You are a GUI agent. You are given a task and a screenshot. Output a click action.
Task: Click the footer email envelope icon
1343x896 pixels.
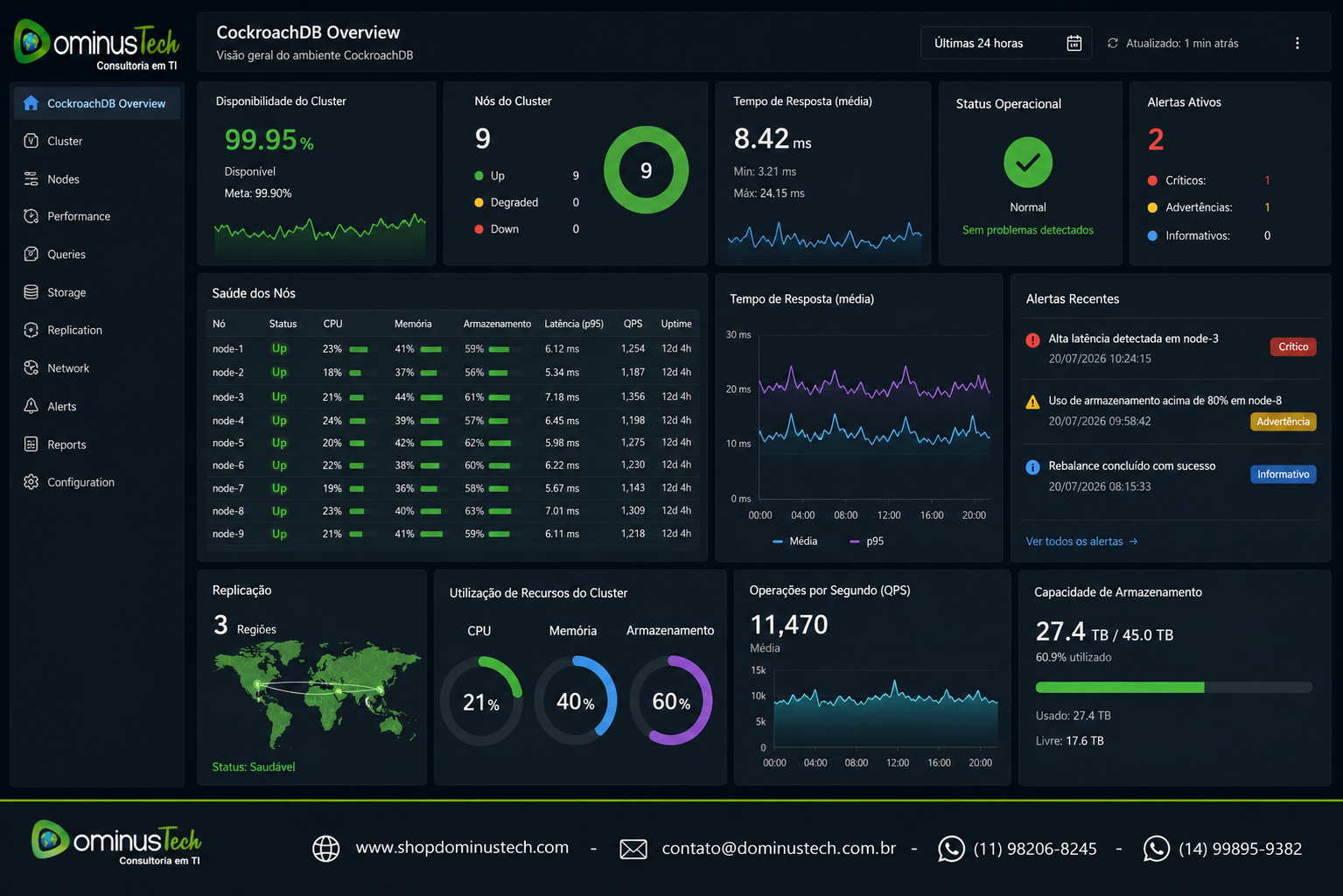click(633, 849)
